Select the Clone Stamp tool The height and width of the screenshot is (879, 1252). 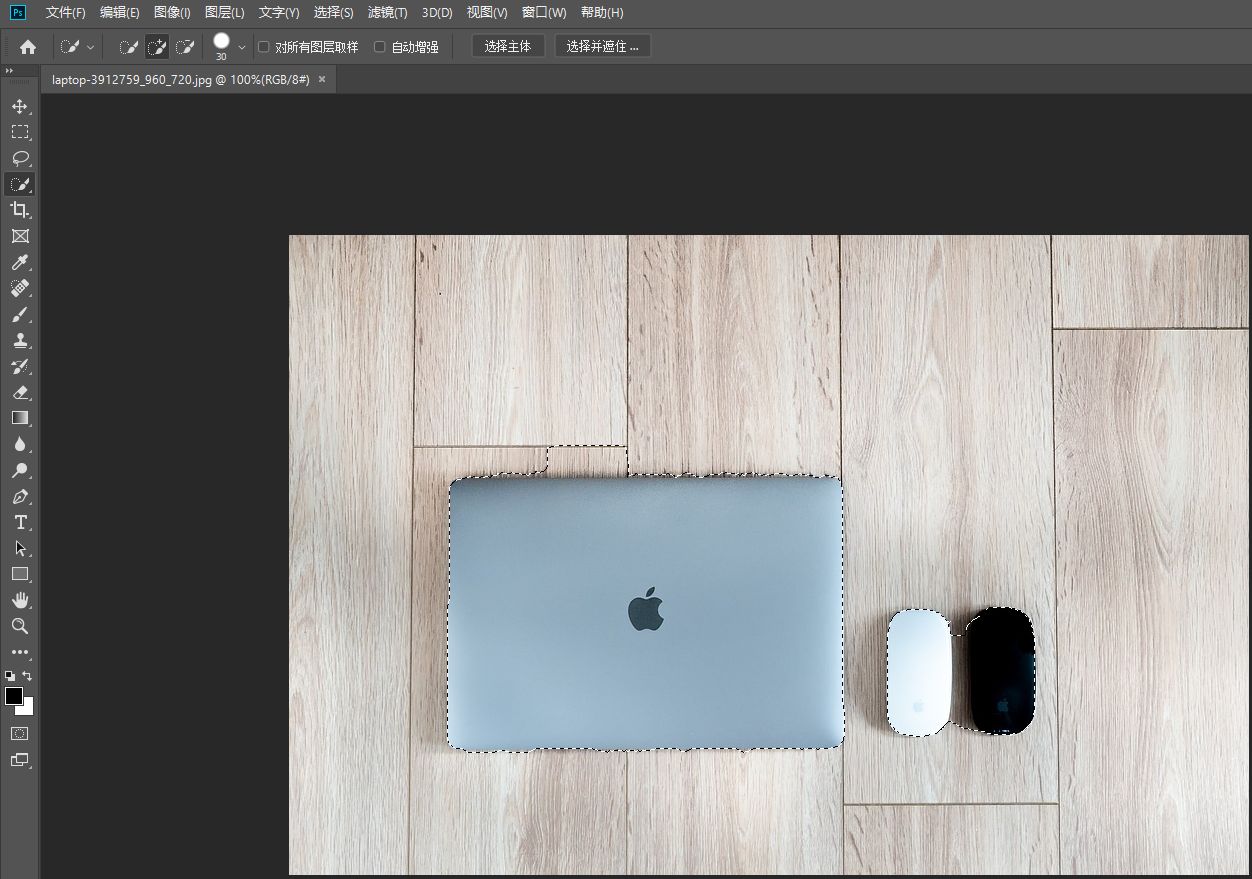(x=20, y=340)
